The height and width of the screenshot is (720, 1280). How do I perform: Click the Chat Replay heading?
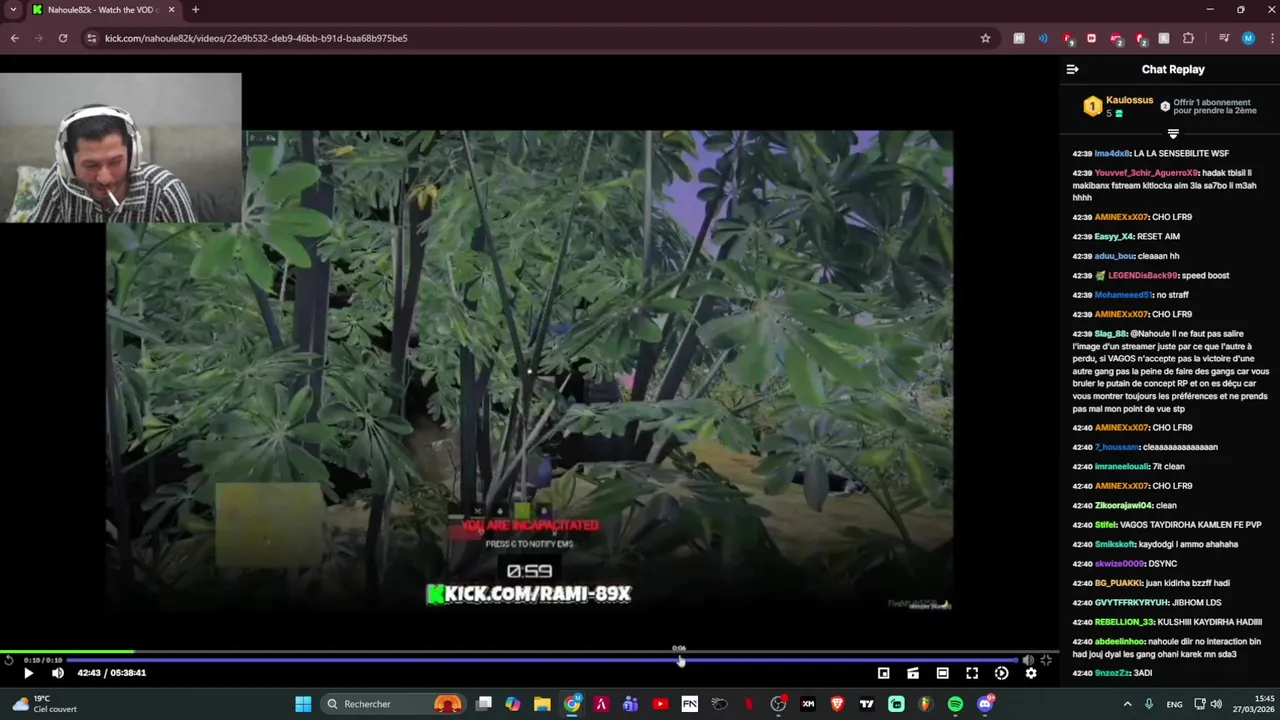pyautogui.click(x=1173, y=69)
